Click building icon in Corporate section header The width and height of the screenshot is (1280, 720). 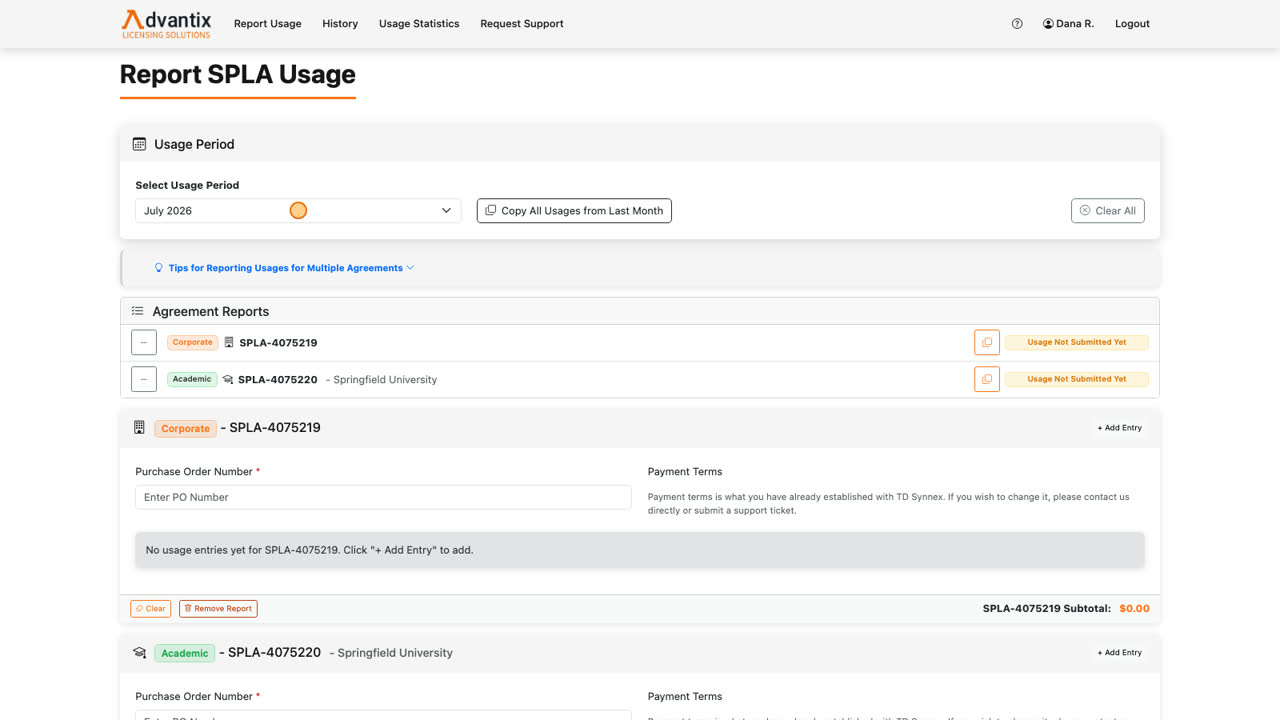(x=139, y=428)
